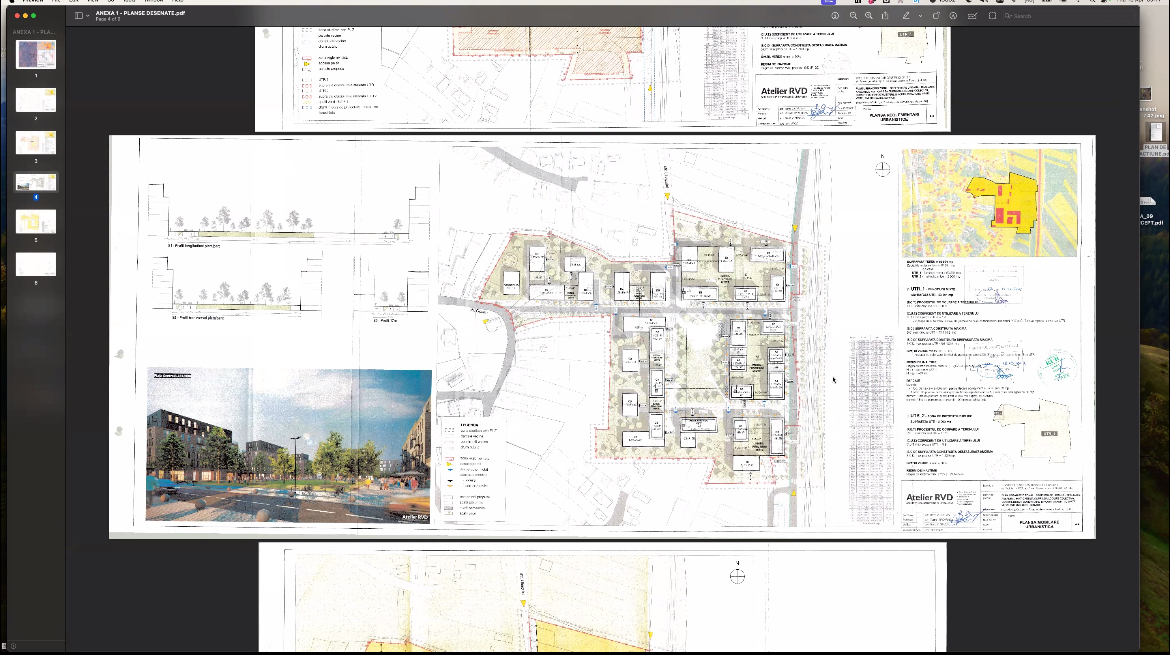1170x655 pixels.
Task: Select the highlight pen tool
Action: click(x=905, y=16)
